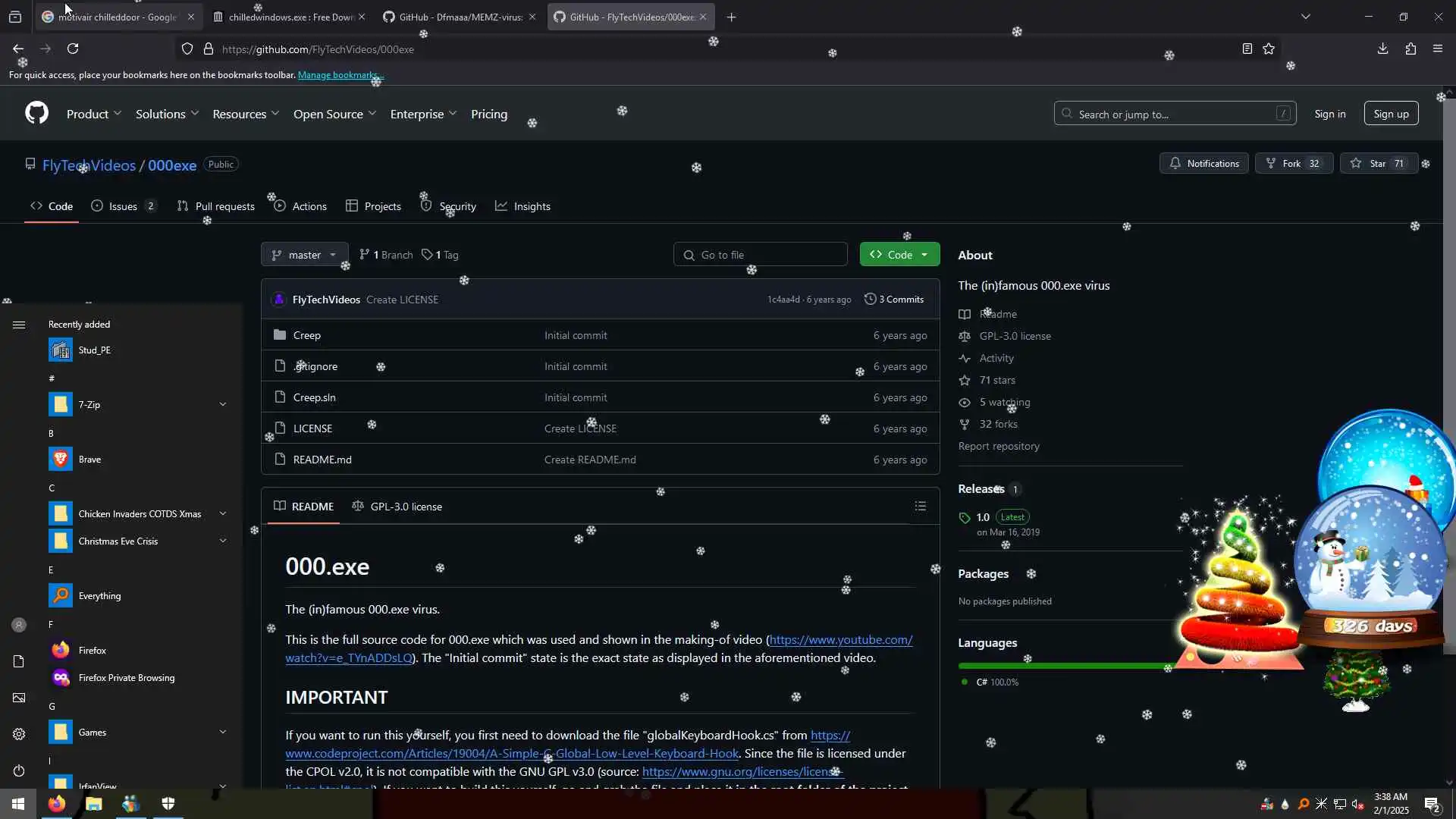The image size is (1456, 819).
Task: Open Firefox reader view icon
Action: pyautogui.click(x=1247, y=49)
